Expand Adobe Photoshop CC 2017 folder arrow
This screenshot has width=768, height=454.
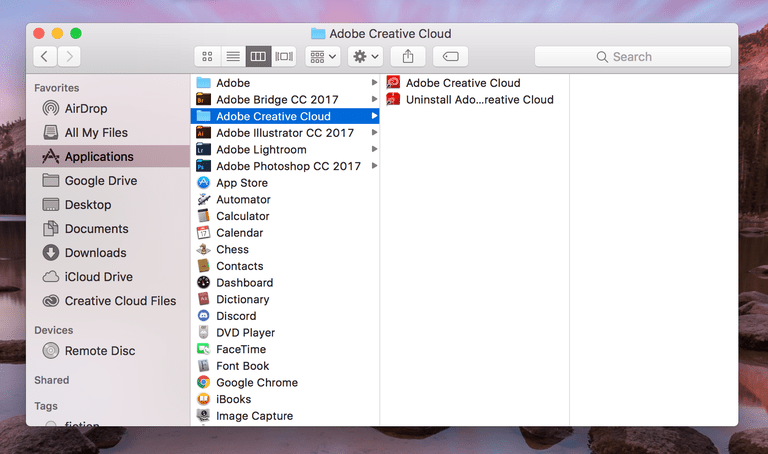click(374, 166)
